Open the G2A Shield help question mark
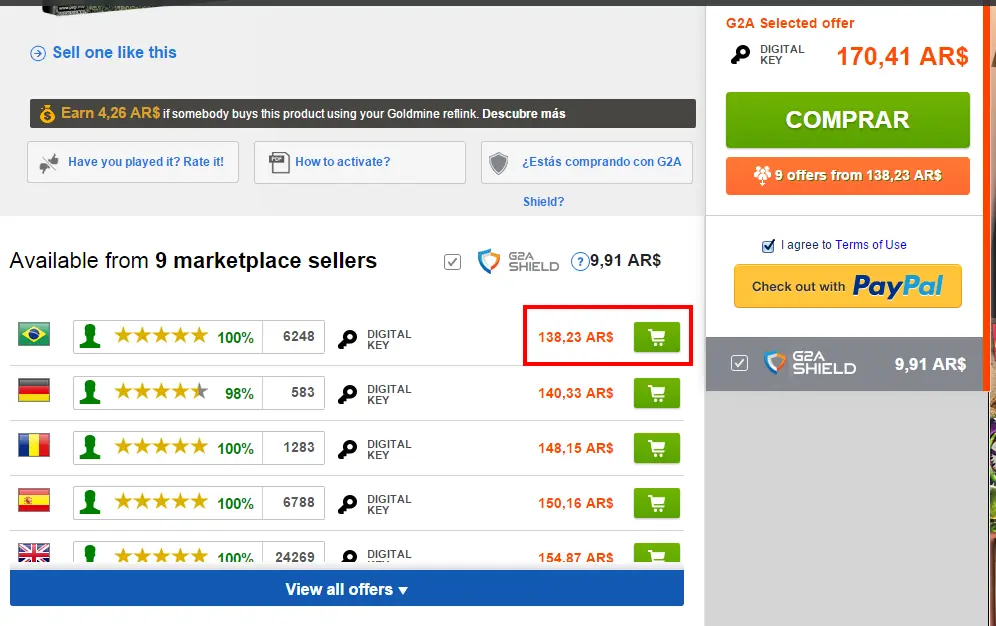This screenshot has height=626, width=996. (579, 262)
